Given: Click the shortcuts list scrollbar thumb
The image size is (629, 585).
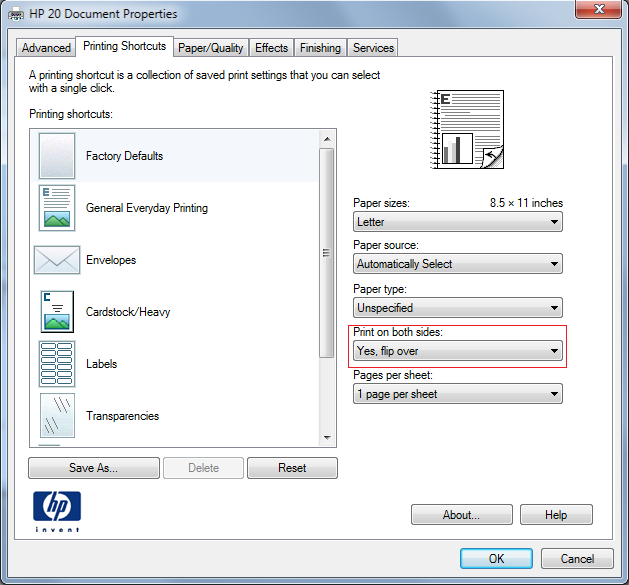Looking at the screenshot, I should (327, 253).
